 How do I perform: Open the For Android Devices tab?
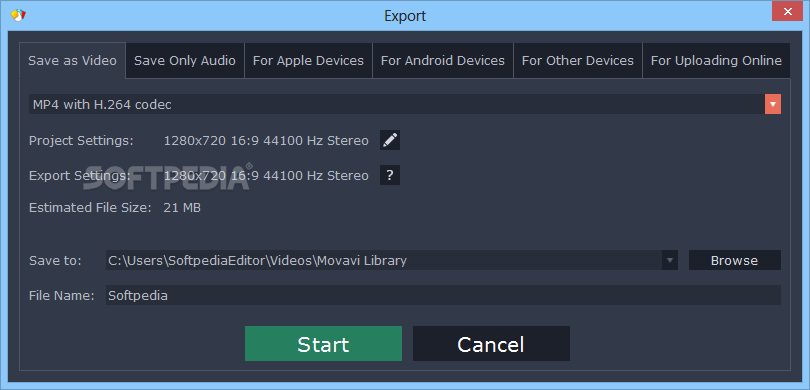tap(443, 60)
